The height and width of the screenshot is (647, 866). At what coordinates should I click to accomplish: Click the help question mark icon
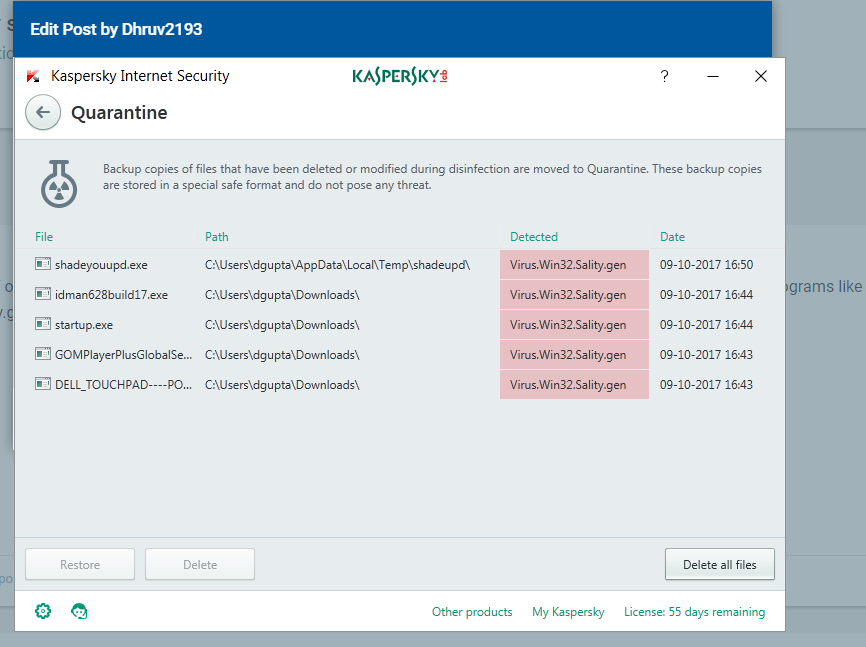pos(665,76)
